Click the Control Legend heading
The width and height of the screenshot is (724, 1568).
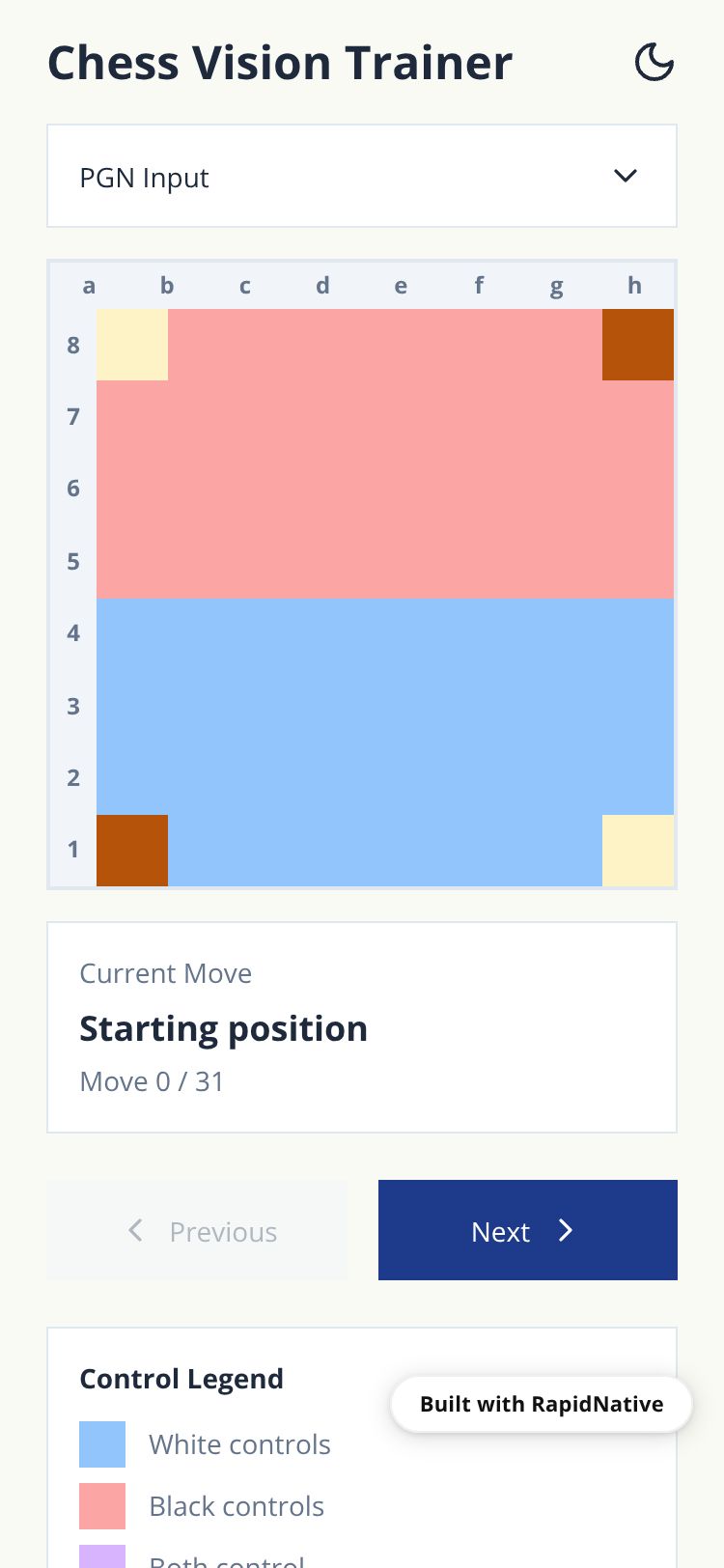[181, 1379]
